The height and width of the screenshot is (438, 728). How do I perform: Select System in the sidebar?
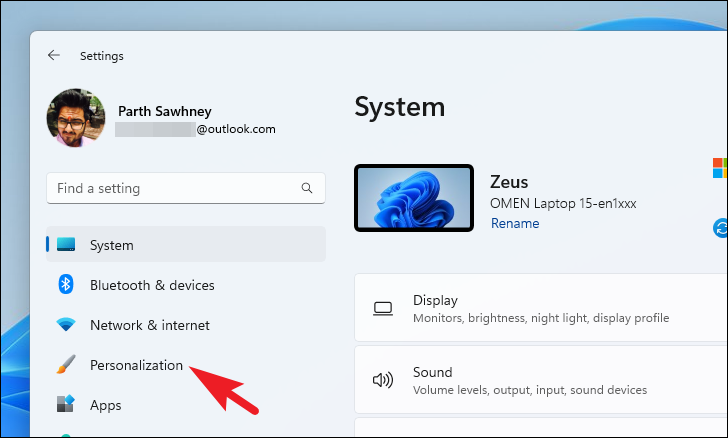point(186,244)
